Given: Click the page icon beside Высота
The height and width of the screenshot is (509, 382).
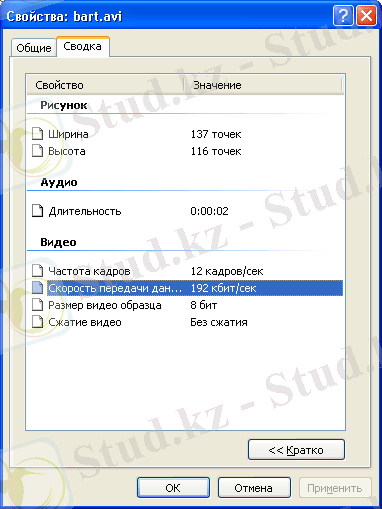Looking at the screenshot, I should (38, 151).
